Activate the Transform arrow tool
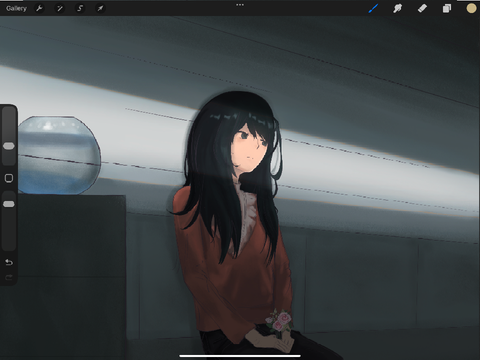The height and width of the screenshot is (360, 480). coord(100,8)
